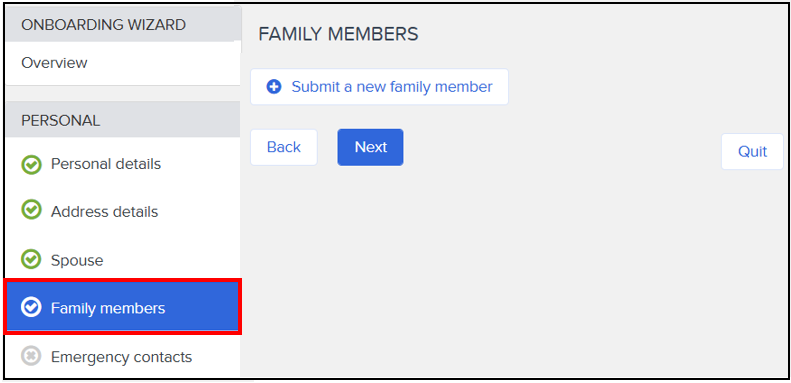Click the grey X icon beside Emergency contacts

(31, 357)
